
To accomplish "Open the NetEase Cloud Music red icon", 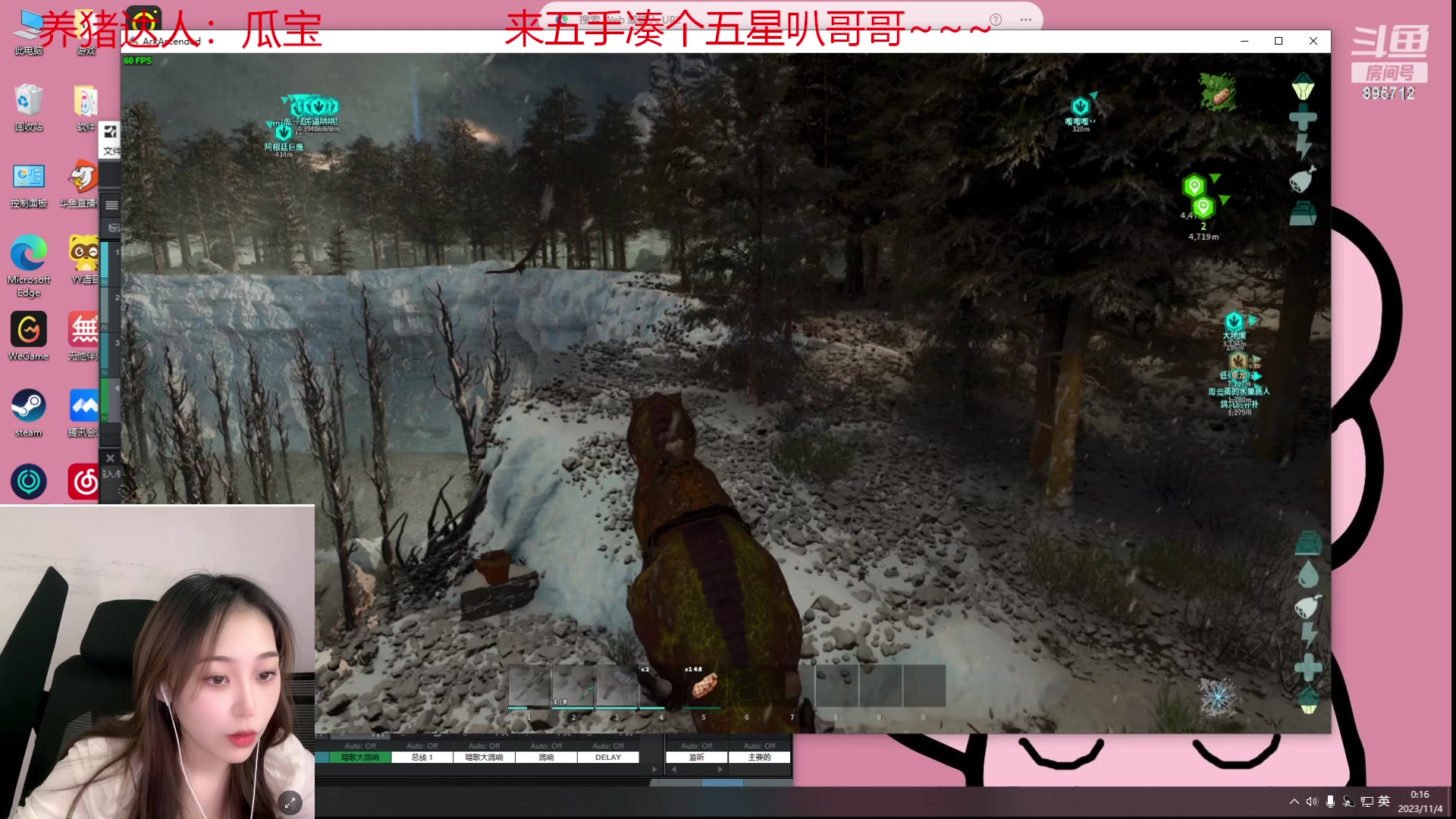I will [x=84, y=482].
